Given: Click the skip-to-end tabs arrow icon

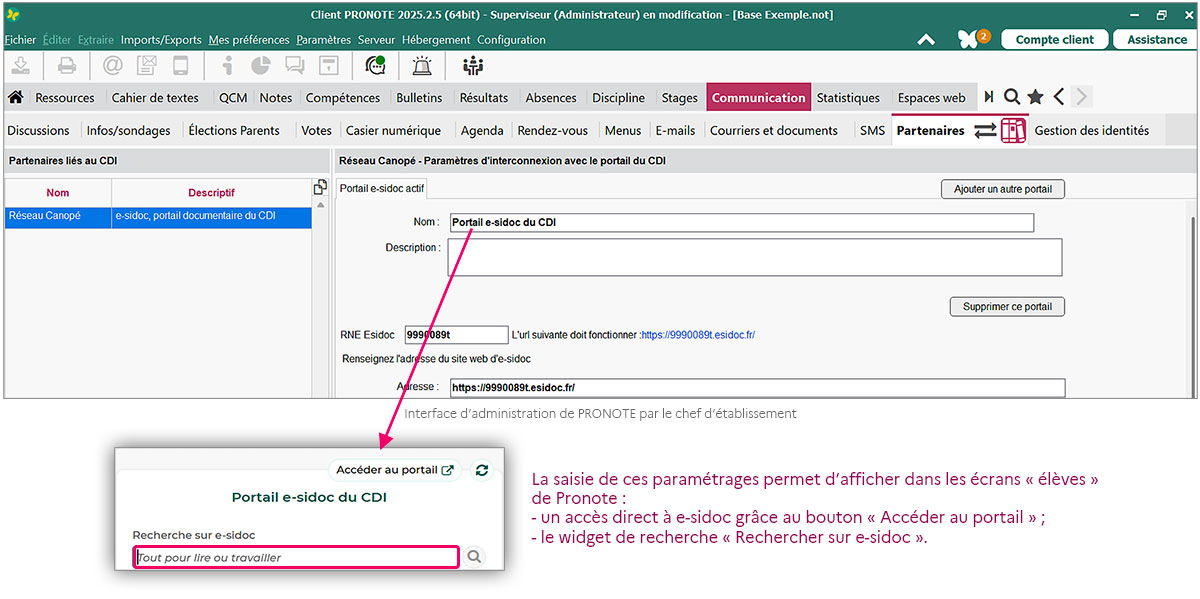Looking at the screenshot, I should pyautogui.click(x=989, y=97).
